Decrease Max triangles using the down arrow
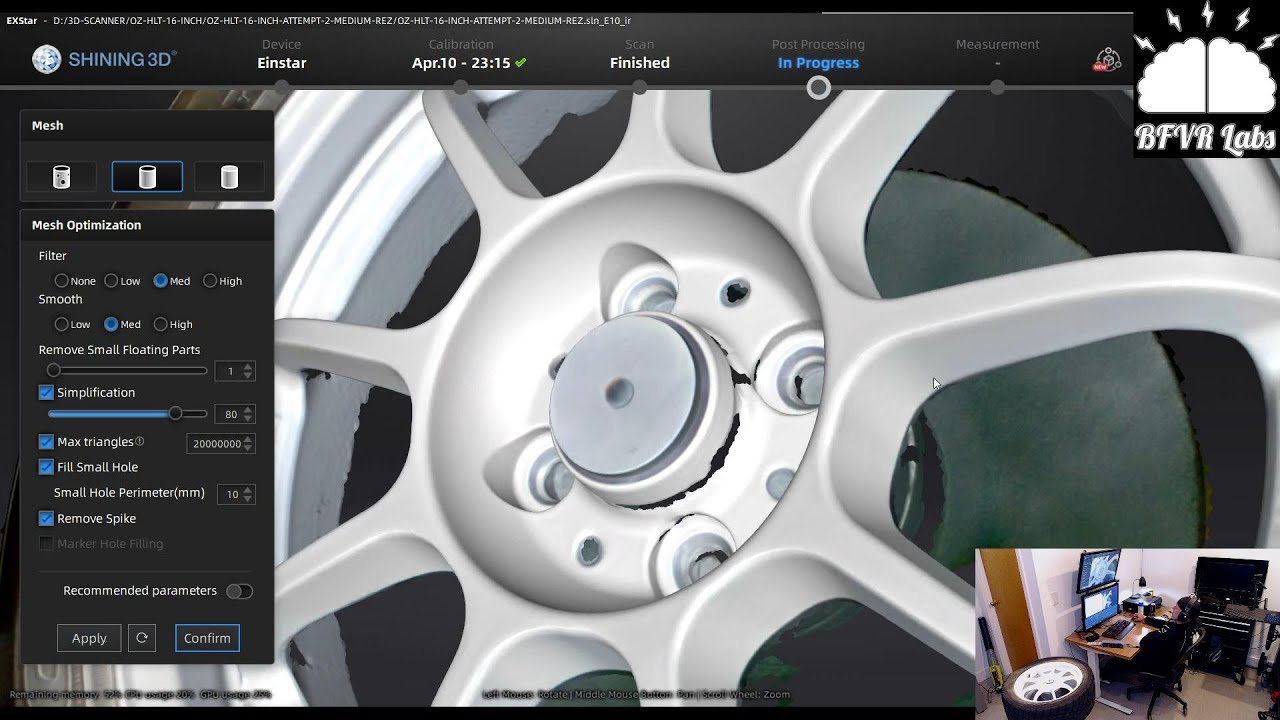Image resolution: width=1280 pixels, height=720 pixels. tap(248, 448)
